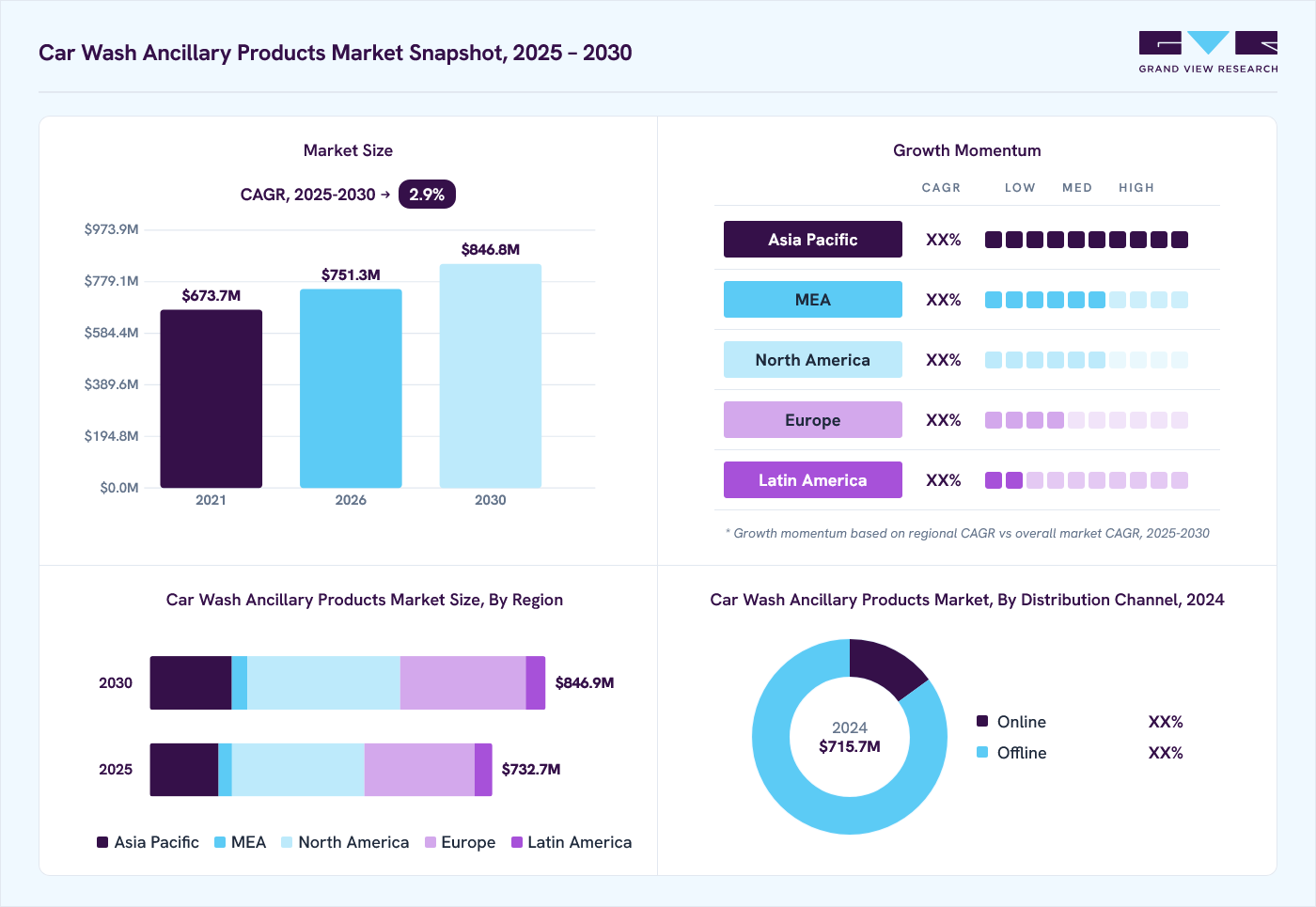This screenshot has width=1316, height=907.
Task: Click the $715.7M value in the donut center
Action: [x=850, y=747]
